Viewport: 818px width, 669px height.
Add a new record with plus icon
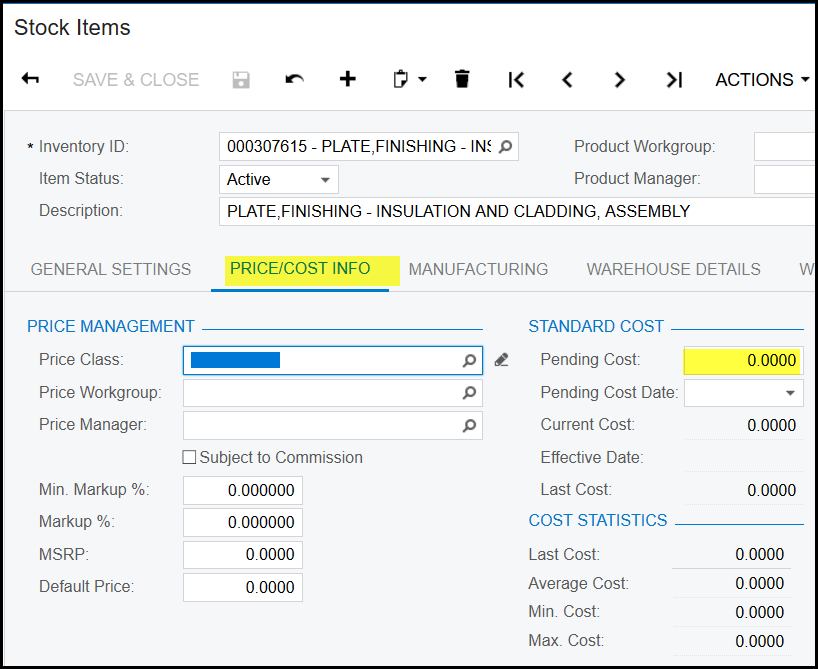click(347, 80)
